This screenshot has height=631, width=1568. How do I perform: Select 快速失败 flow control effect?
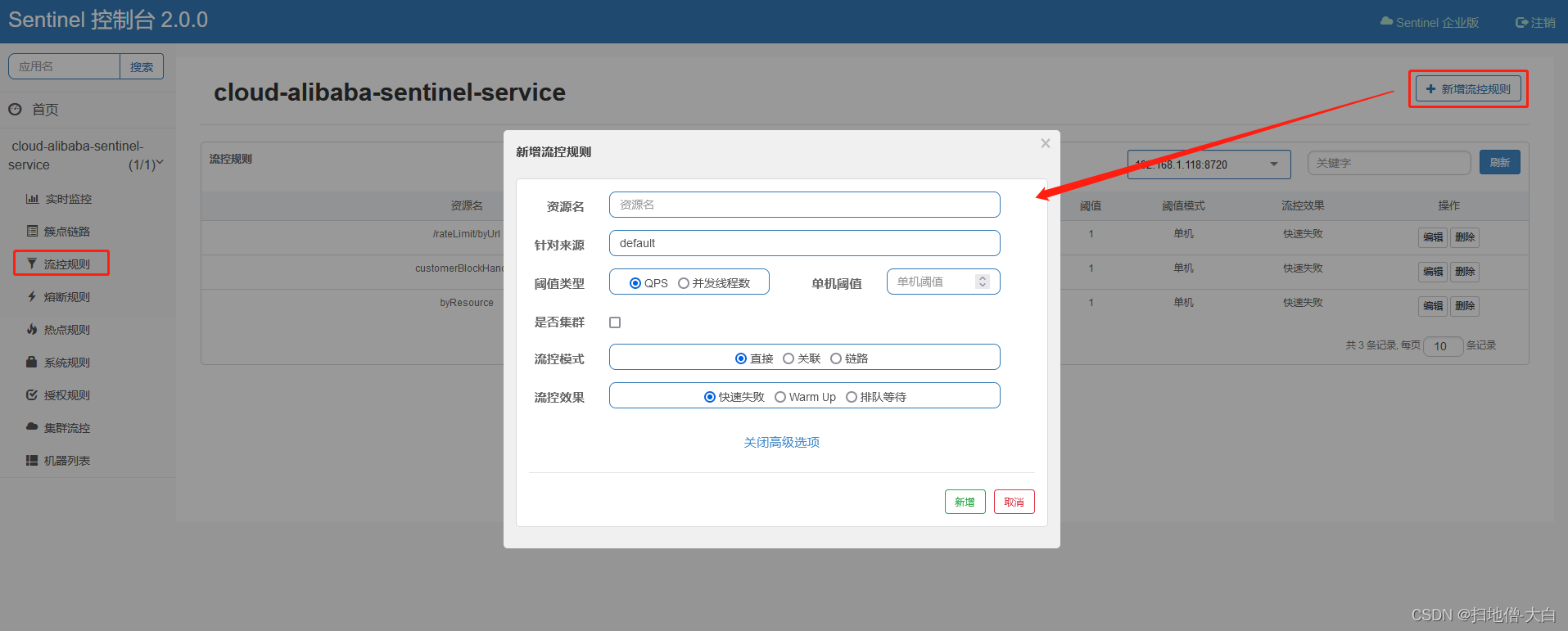click(710, 397)
